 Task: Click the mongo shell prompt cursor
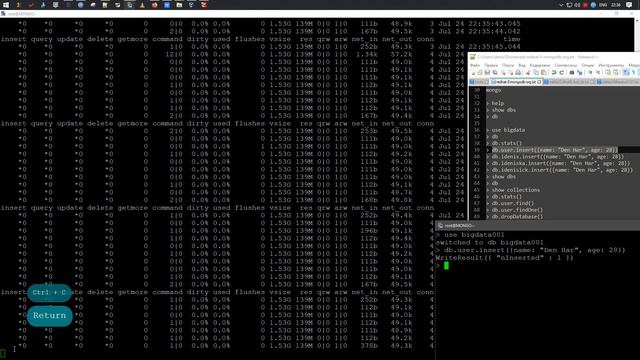pos(447,265)
